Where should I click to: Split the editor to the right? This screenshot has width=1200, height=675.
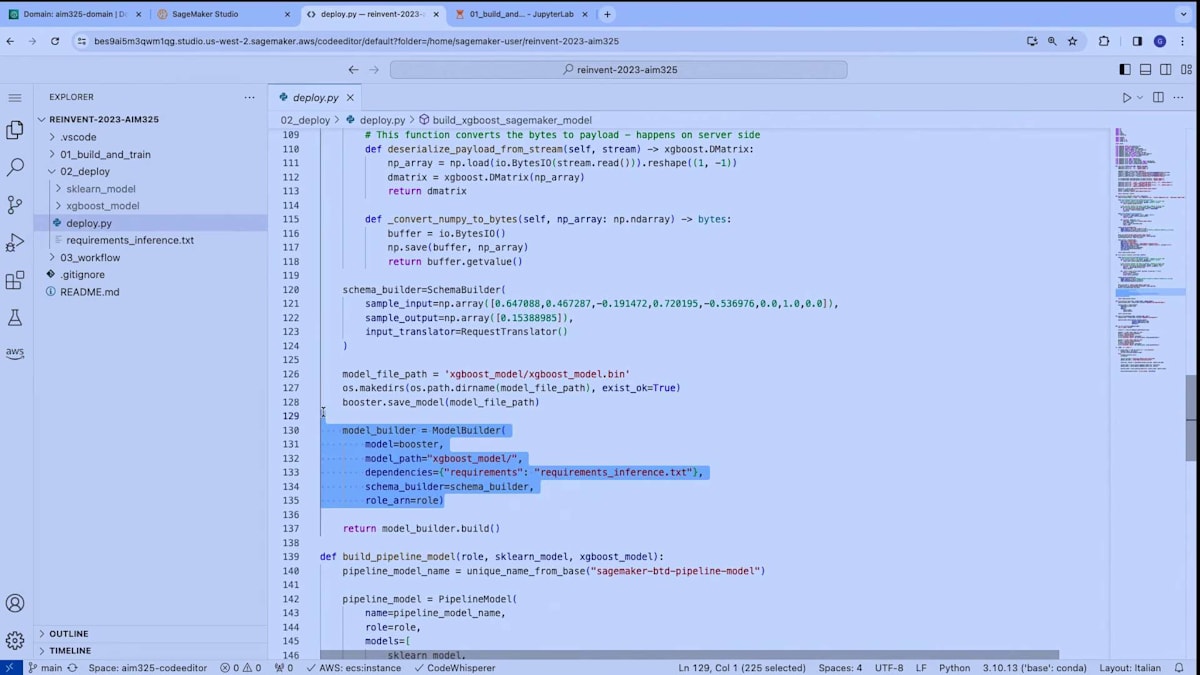pyautogui.click(x=1158, y=97)
